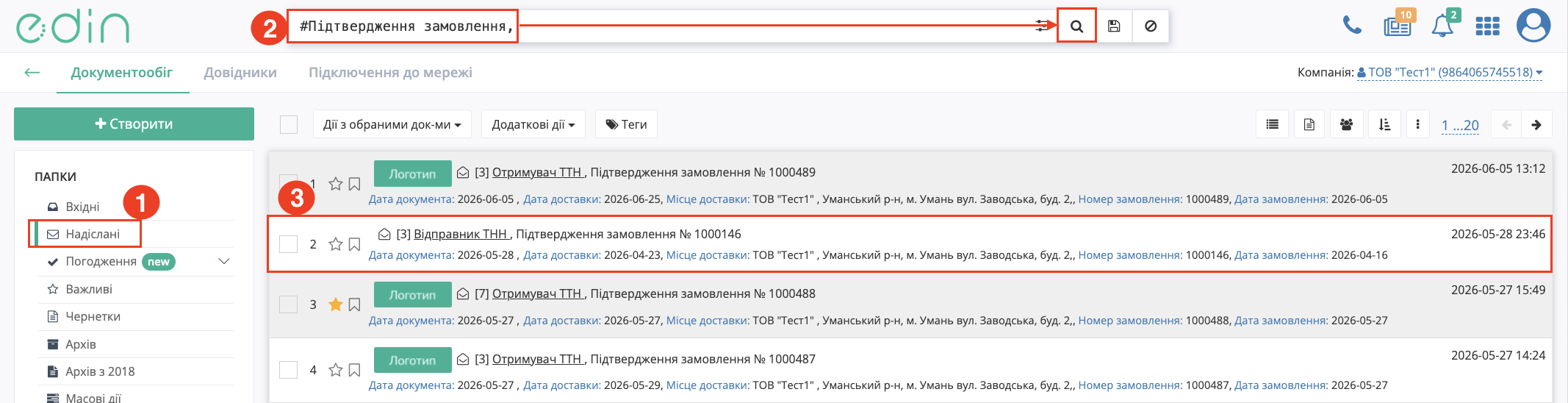1568x403 pixels.
Task: Check the box for document № 1000488
Action: tap(288, 304)
